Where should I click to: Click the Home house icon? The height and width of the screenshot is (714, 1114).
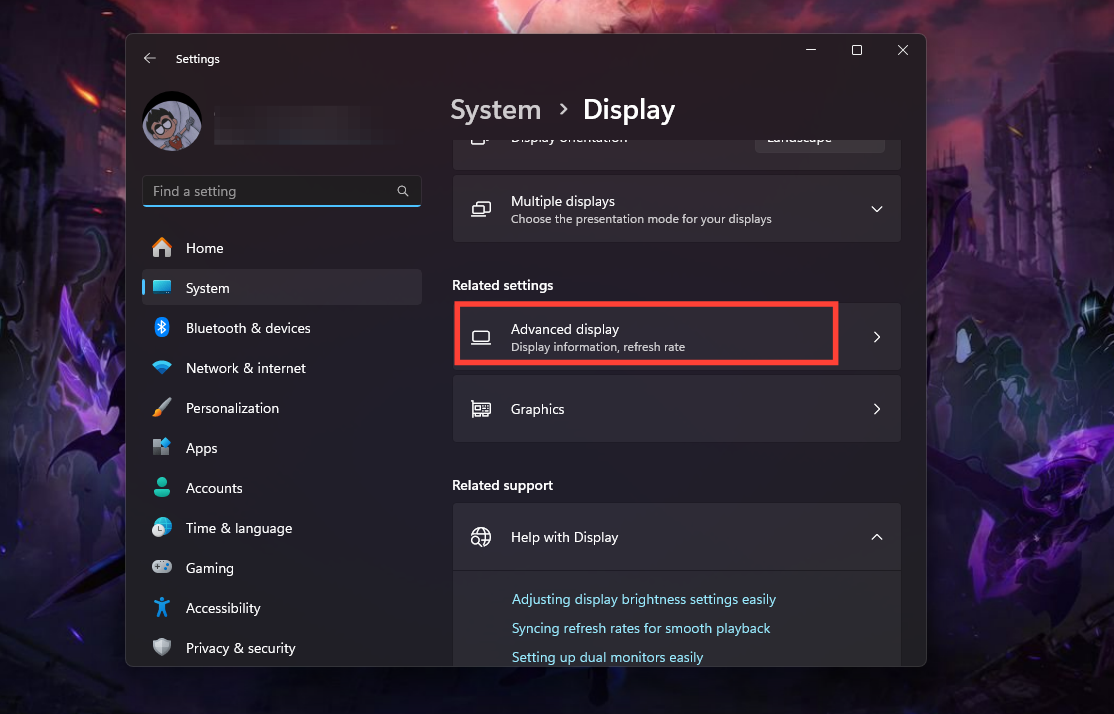pyautogui.click(x=162, y=247)
